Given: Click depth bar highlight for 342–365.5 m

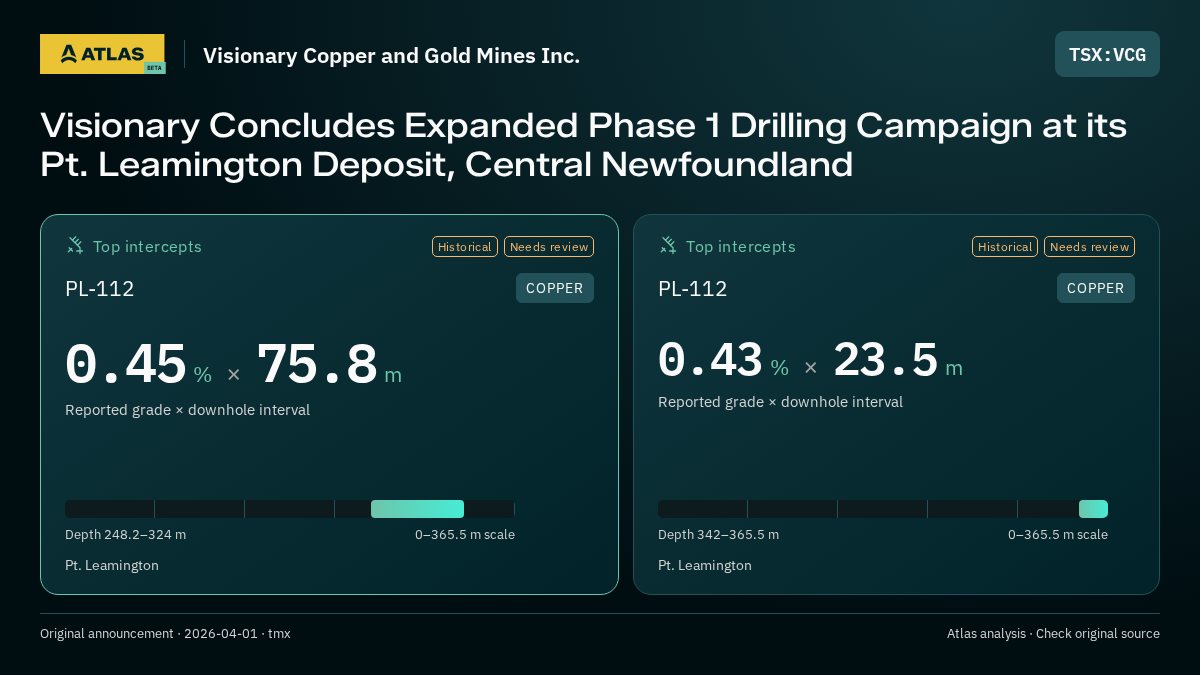Looking at the screenshot, I should coord(1093,509).
